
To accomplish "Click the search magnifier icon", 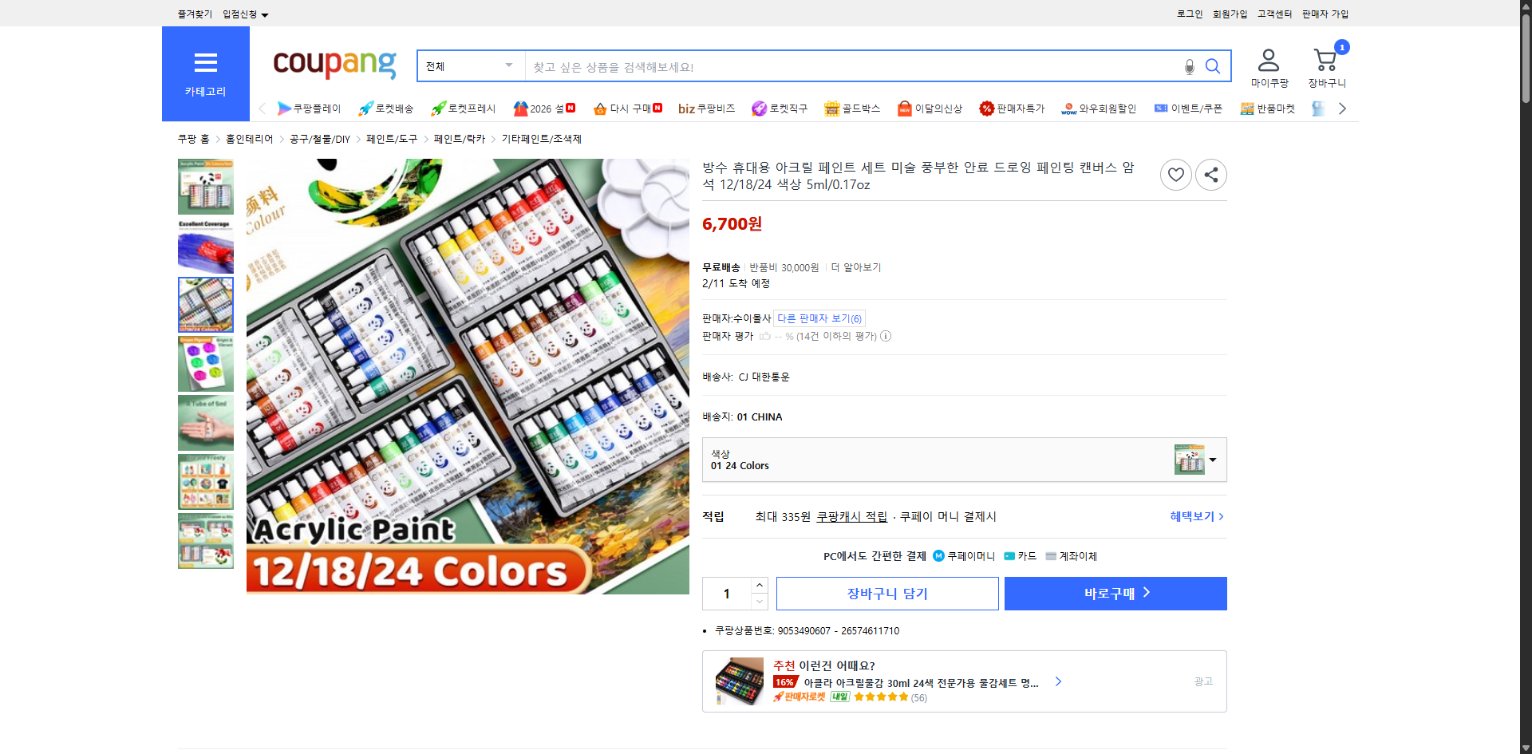I will (1213, 66).
